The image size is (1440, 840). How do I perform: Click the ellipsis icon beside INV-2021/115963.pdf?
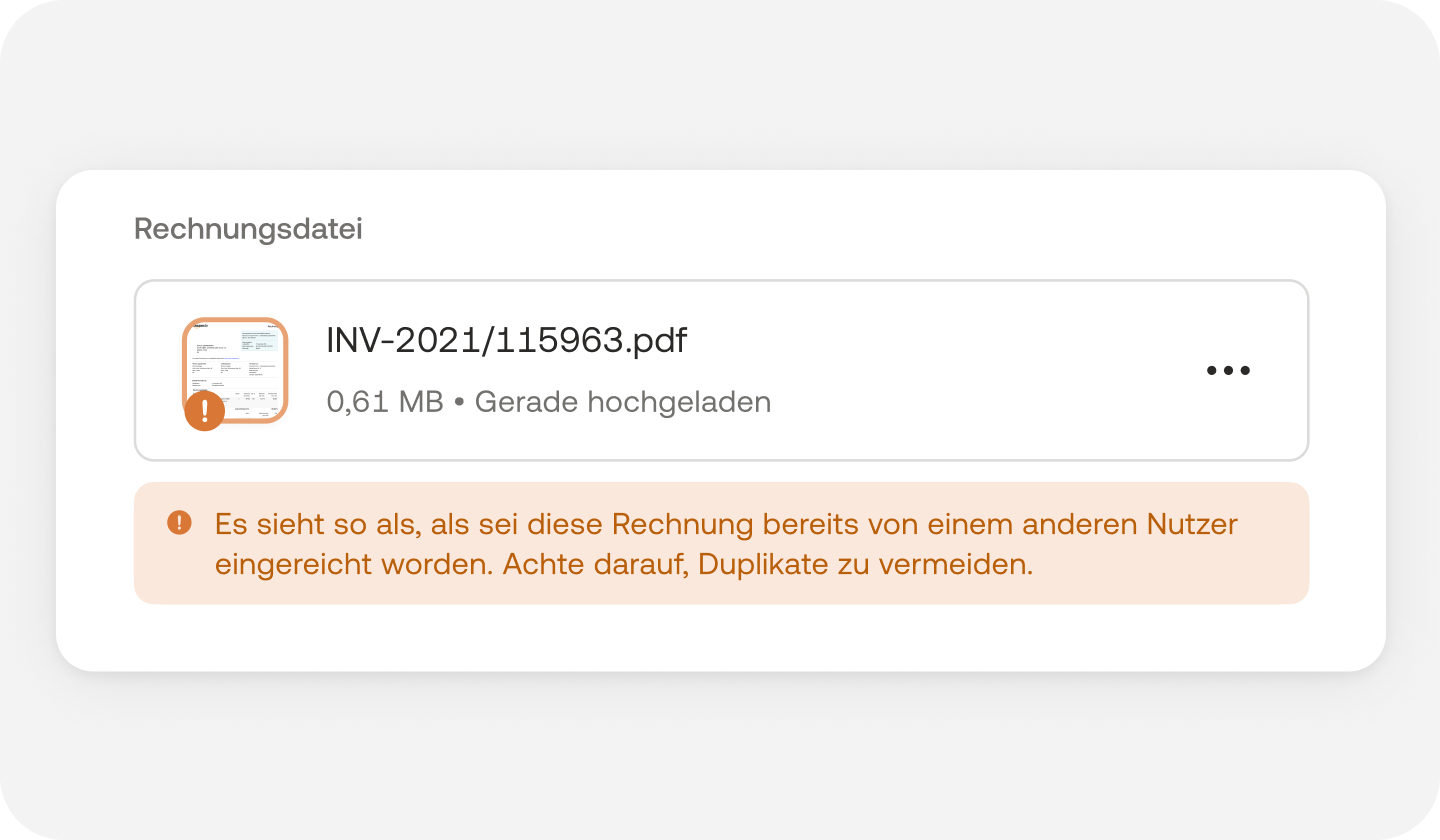(1228, 370)
